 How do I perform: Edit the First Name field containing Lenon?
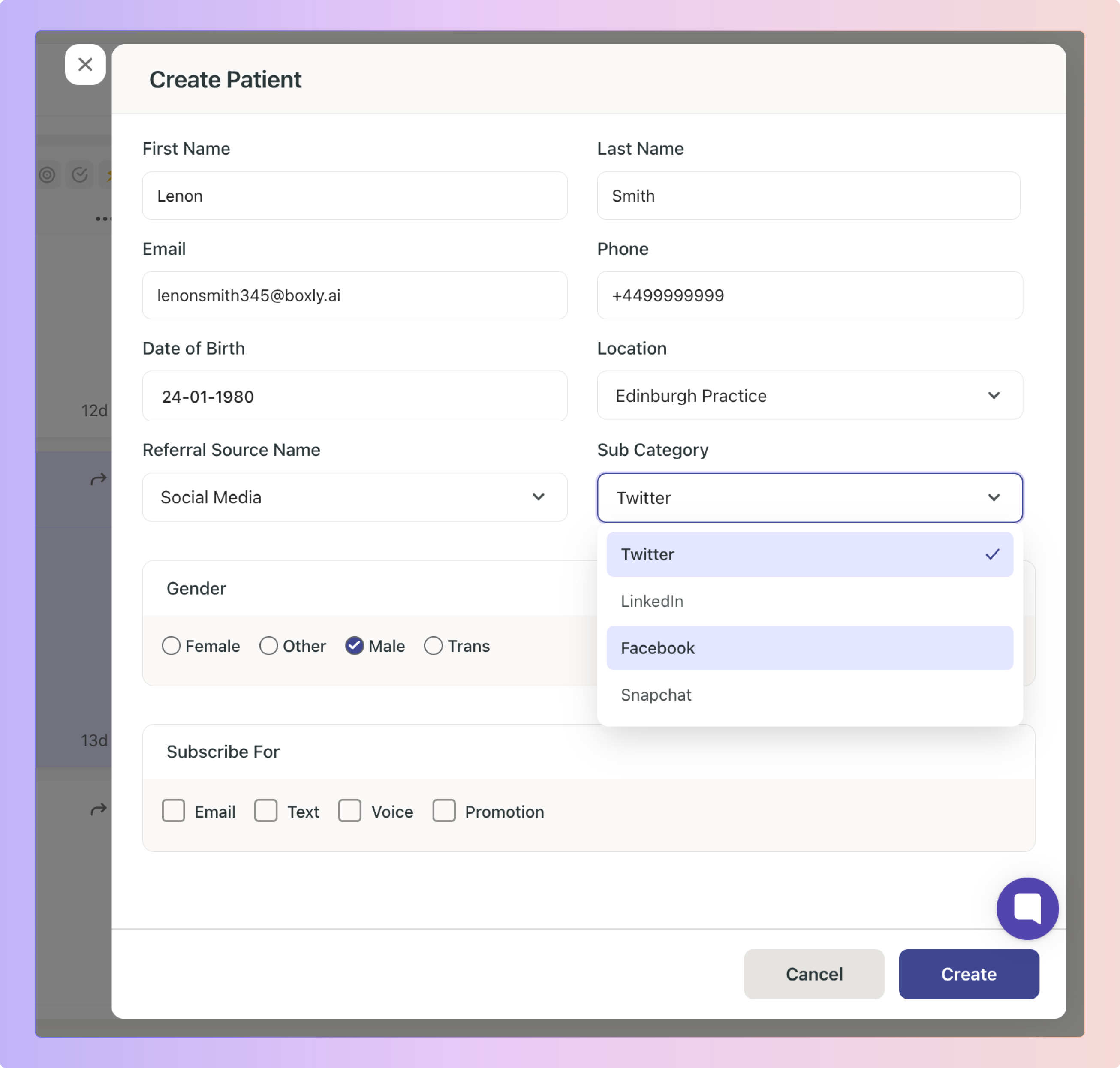[x=354, y=196]
